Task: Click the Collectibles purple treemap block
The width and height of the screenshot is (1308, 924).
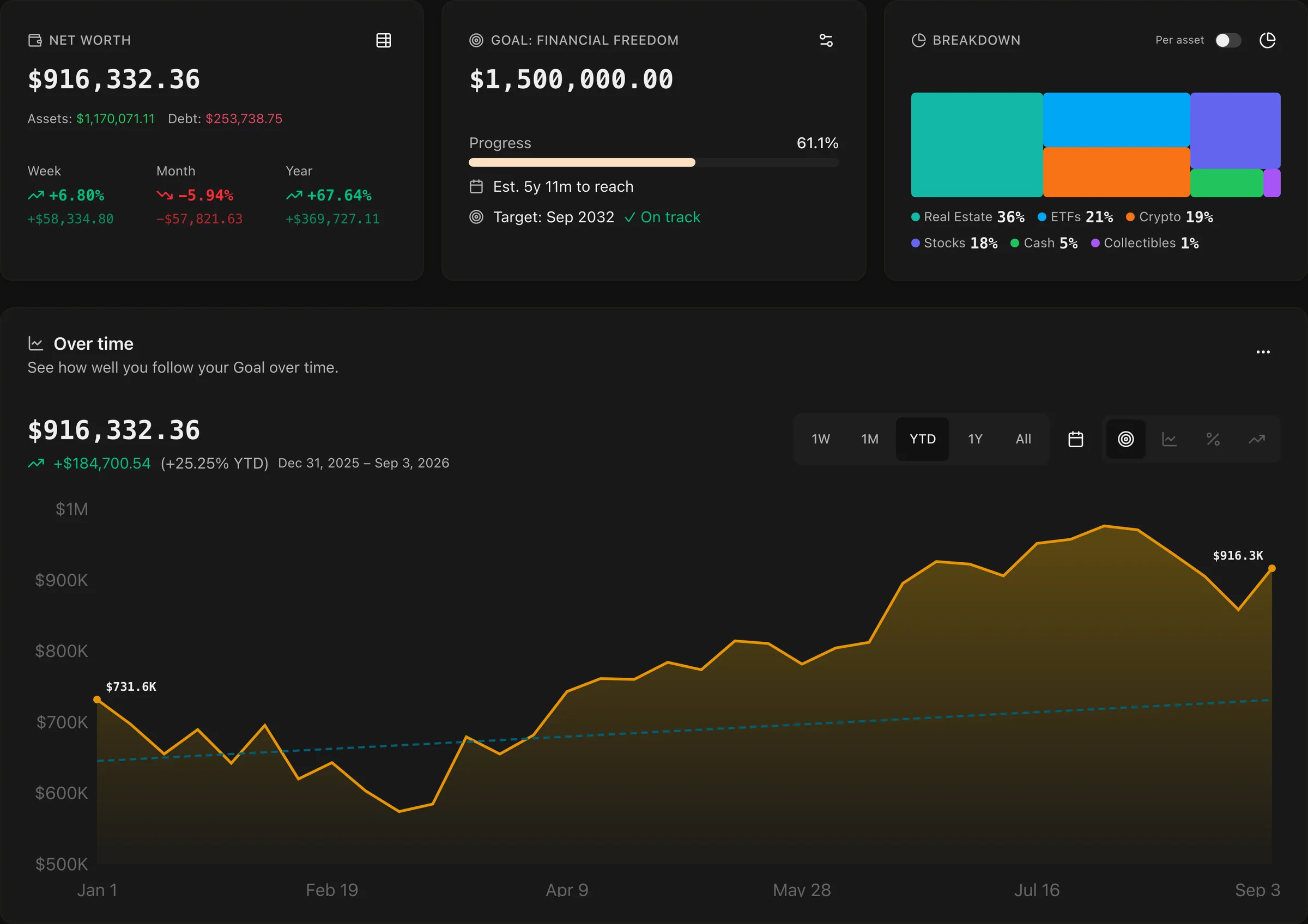Action: 1271,183
